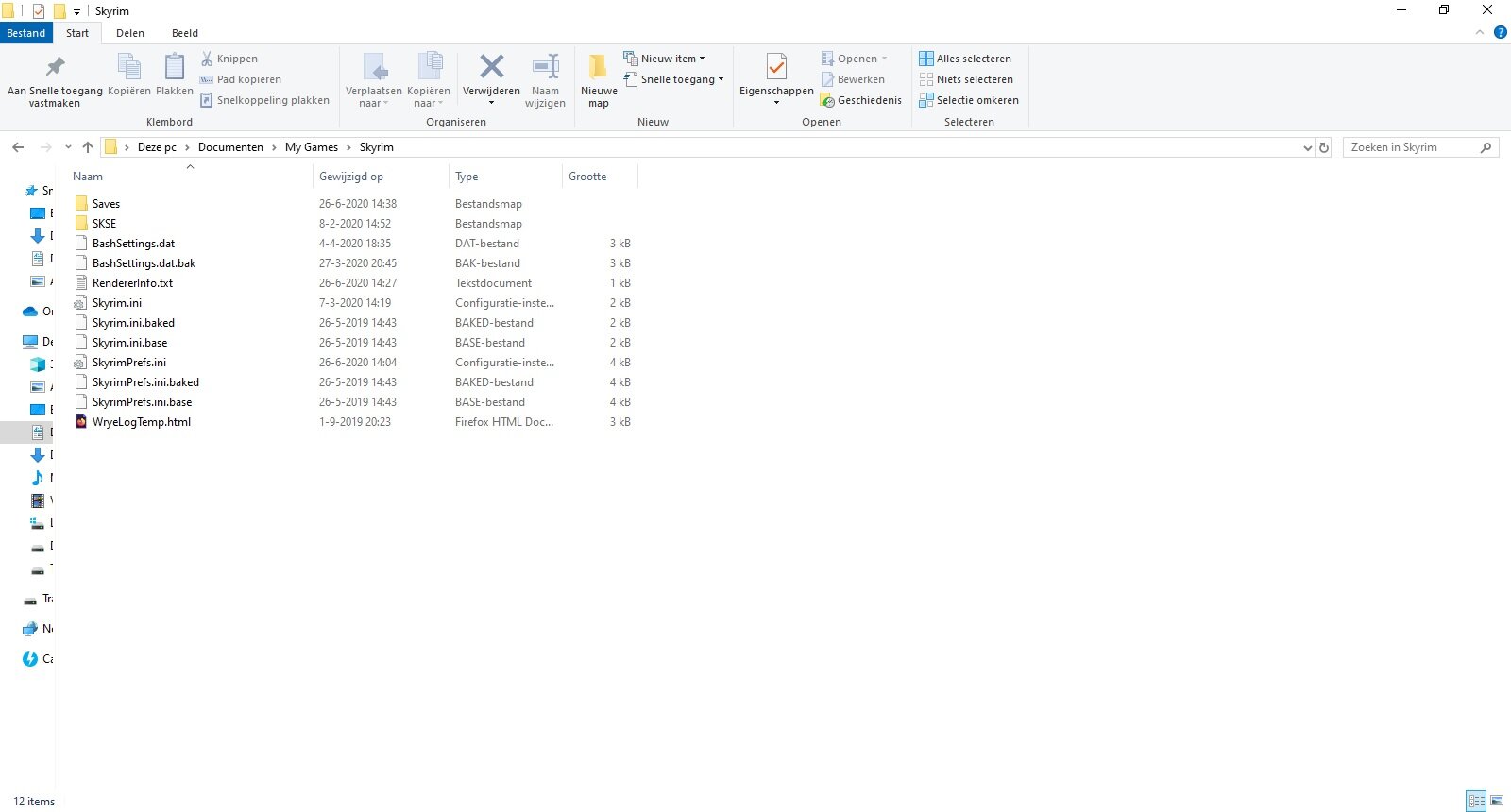Click Niets selecteren

pos(966,79)
